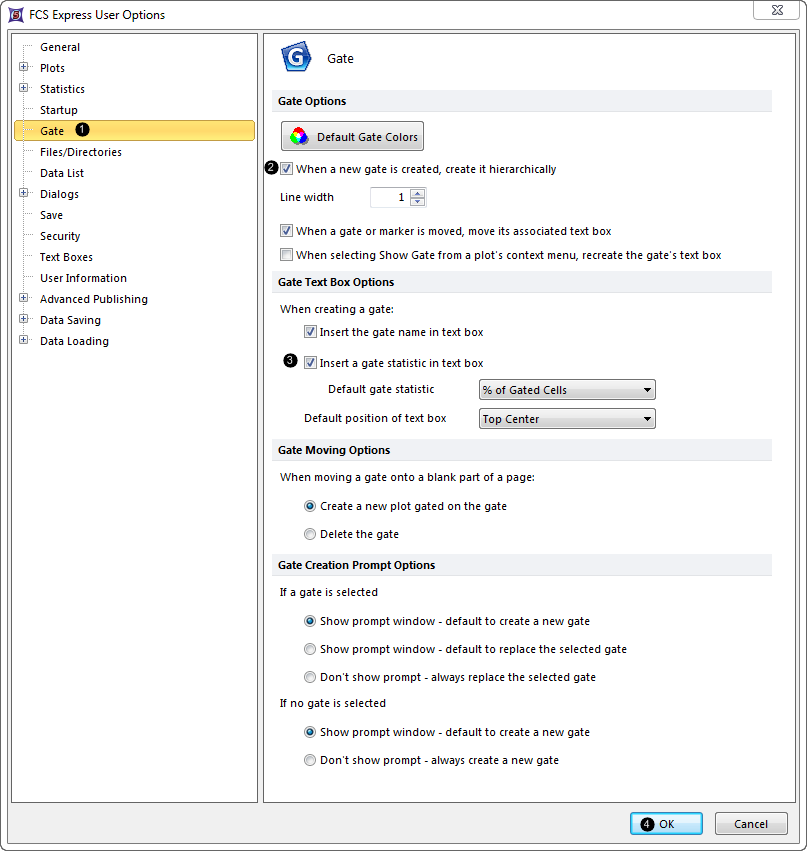Toggle hierarchical gate creation checkbox

pyautogui.click(x=287, y=169)
